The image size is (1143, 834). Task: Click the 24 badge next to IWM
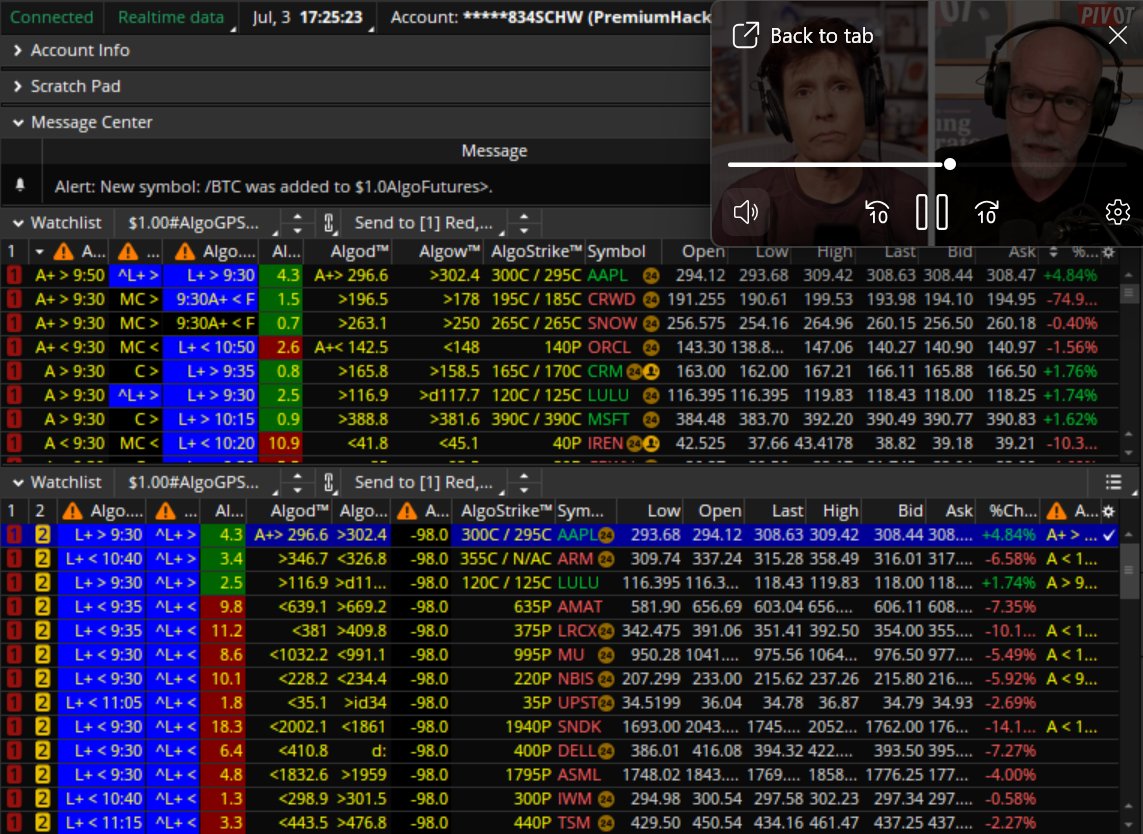(606, 800)
